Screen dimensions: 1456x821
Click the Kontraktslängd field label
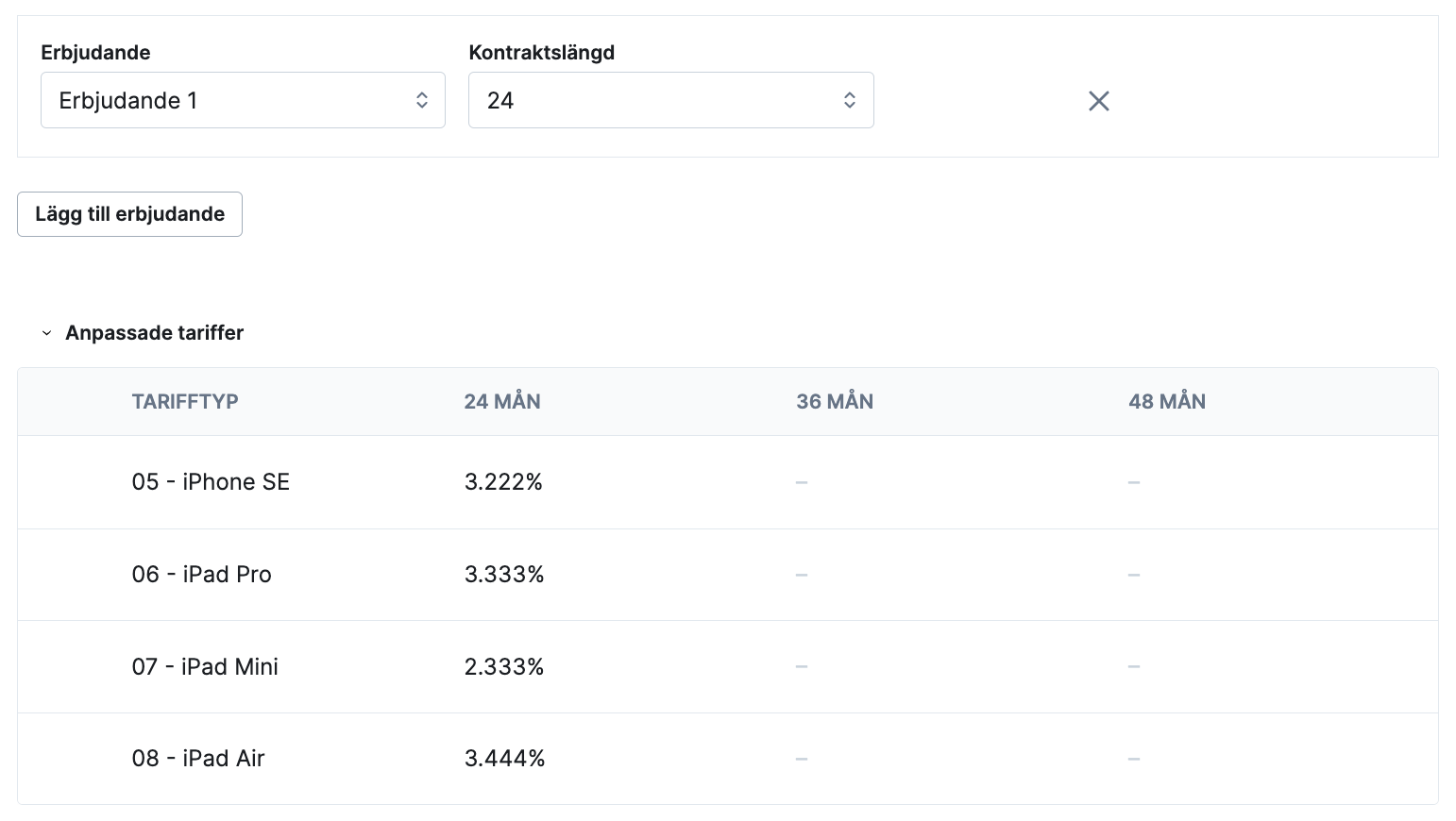(542, 53)
